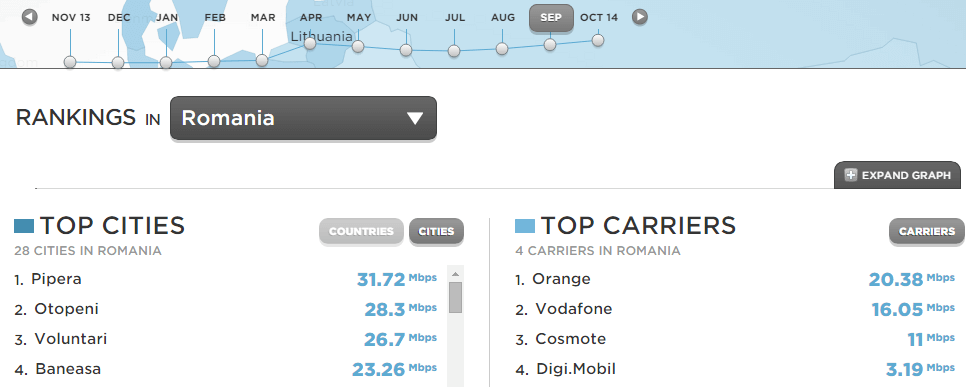Viewport: 966px width, 387px height.
Task: Click the 20.38 Mbps speed value
Action: (x=912, y=279)
